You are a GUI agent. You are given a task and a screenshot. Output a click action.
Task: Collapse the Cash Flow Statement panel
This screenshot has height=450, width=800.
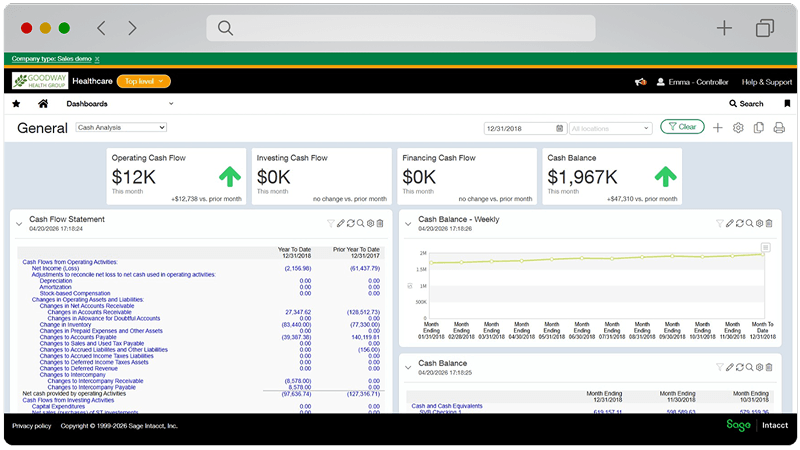[x=19, y=224]
